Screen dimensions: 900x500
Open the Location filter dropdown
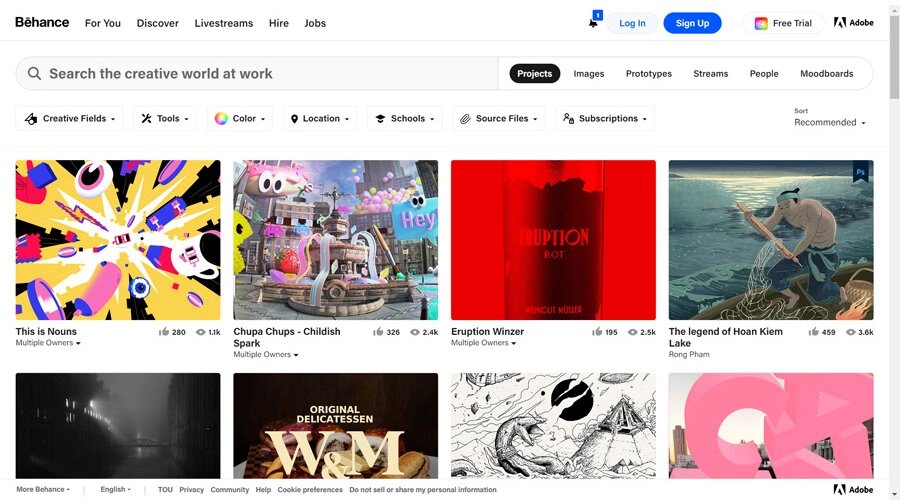[320, 118]
